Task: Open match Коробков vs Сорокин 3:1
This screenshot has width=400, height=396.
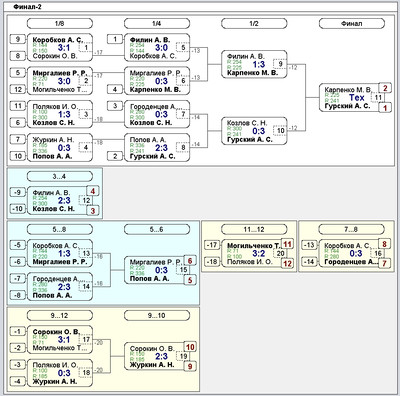Action: [x=59, y=48]
